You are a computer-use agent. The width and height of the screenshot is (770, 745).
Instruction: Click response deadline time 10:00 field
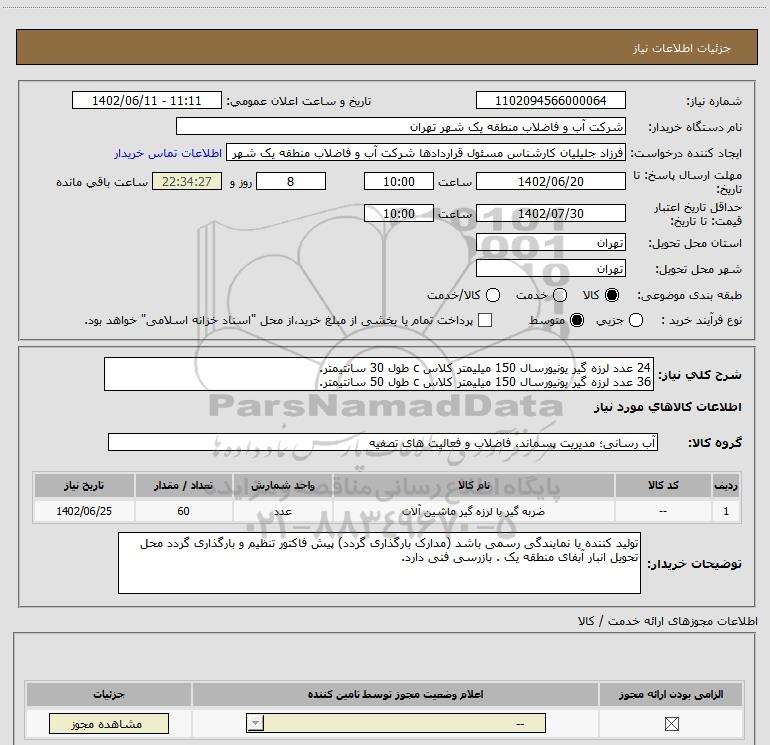399,181
